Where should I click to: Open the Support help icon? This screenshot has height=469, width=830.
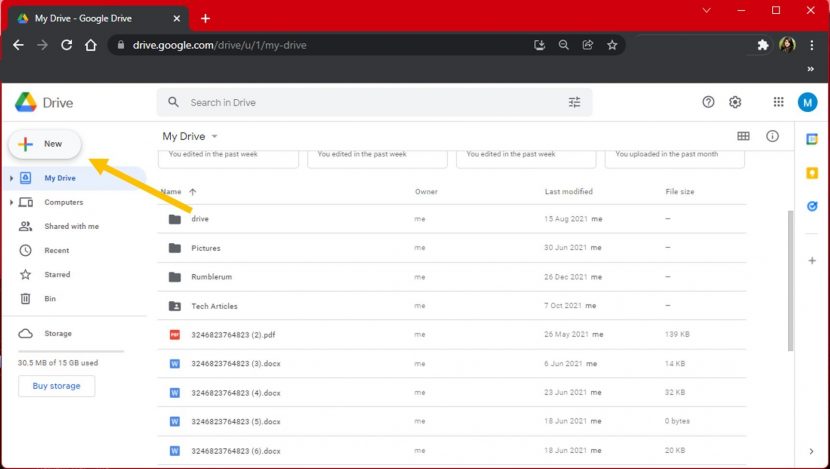(708, 102)
